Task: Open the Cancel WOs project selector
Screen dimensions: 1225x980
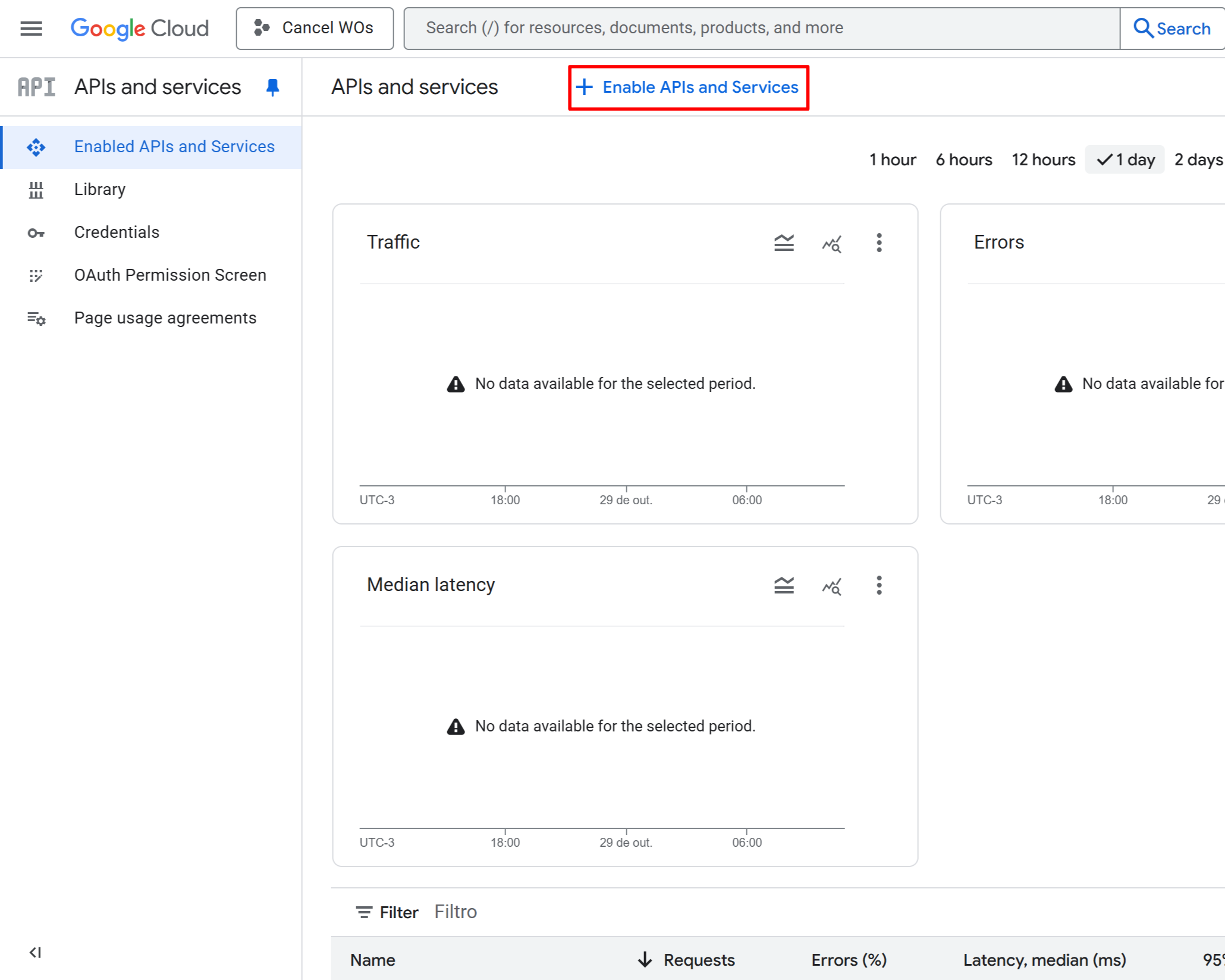Action: pos(315,28)
